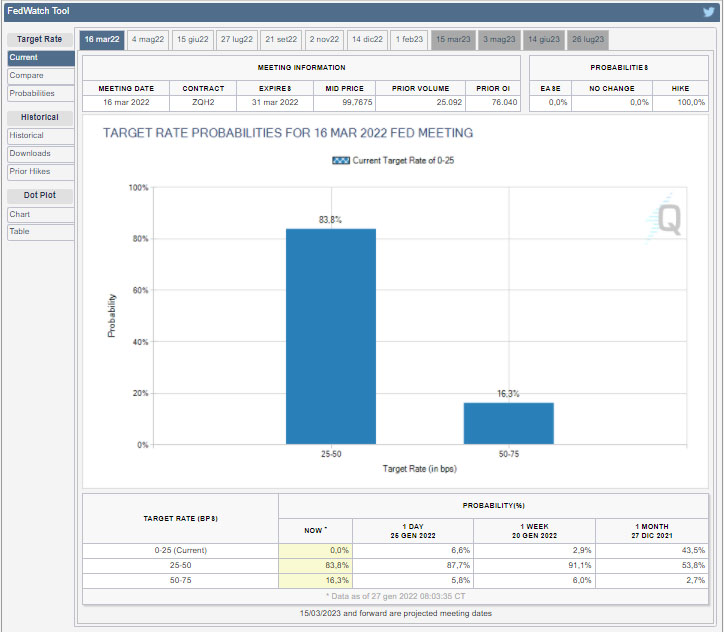
Task: Go to the Downloads section
Action: click(x=40, y=153)
